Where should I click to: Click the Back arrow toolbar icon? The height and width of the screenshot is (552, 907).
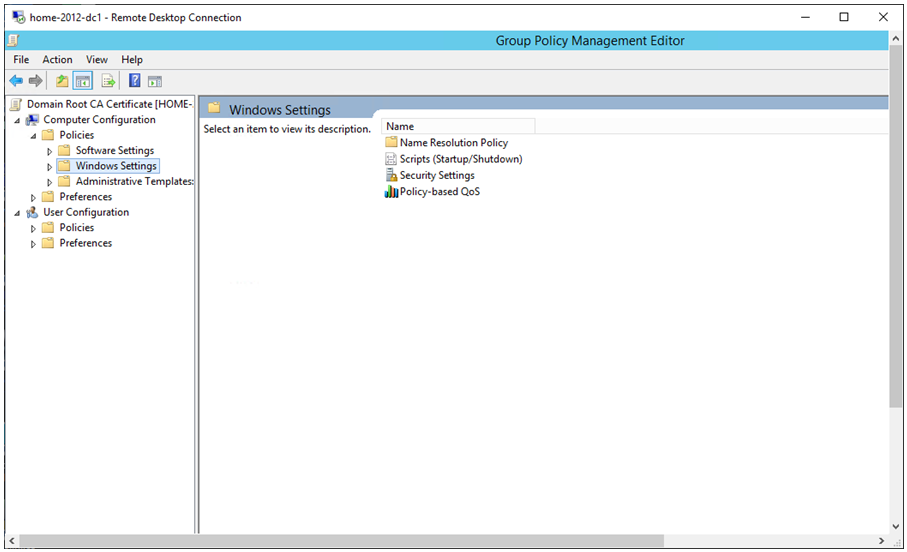point(16,81)
